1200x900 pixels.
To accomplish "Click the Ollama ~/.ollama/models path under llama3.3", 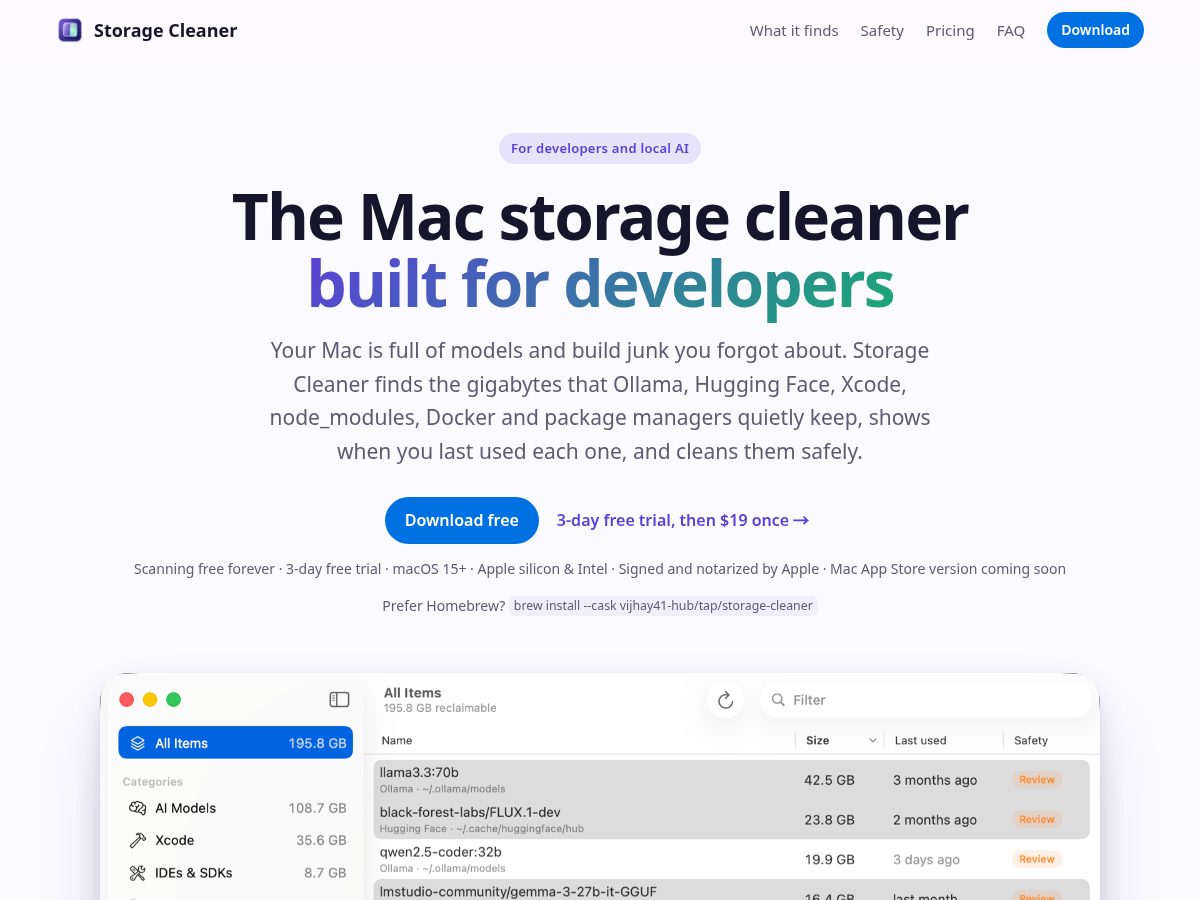I will [443, 789].
